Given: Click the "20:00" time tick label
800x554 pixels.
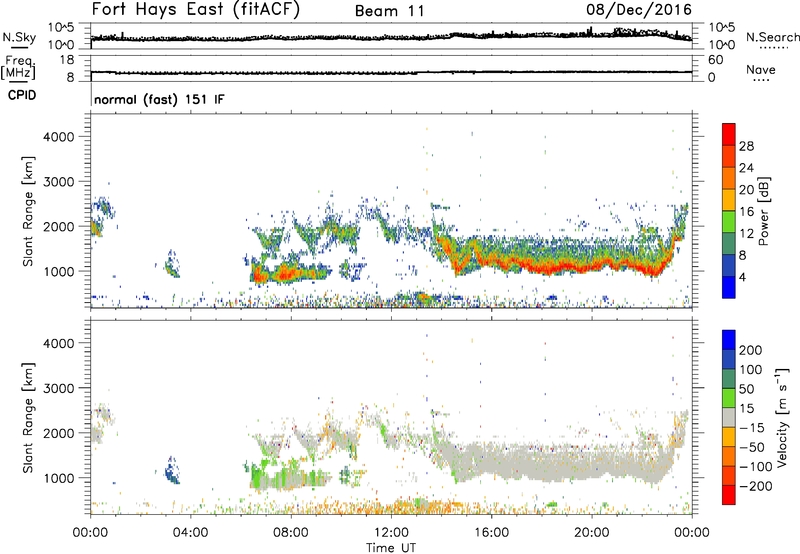Looking at the screenshot, I should [x=591, y=533].
